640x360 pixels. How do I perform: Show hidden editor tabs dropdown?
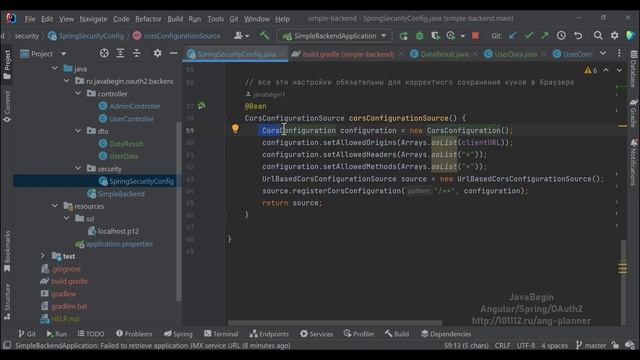[603, 53]
